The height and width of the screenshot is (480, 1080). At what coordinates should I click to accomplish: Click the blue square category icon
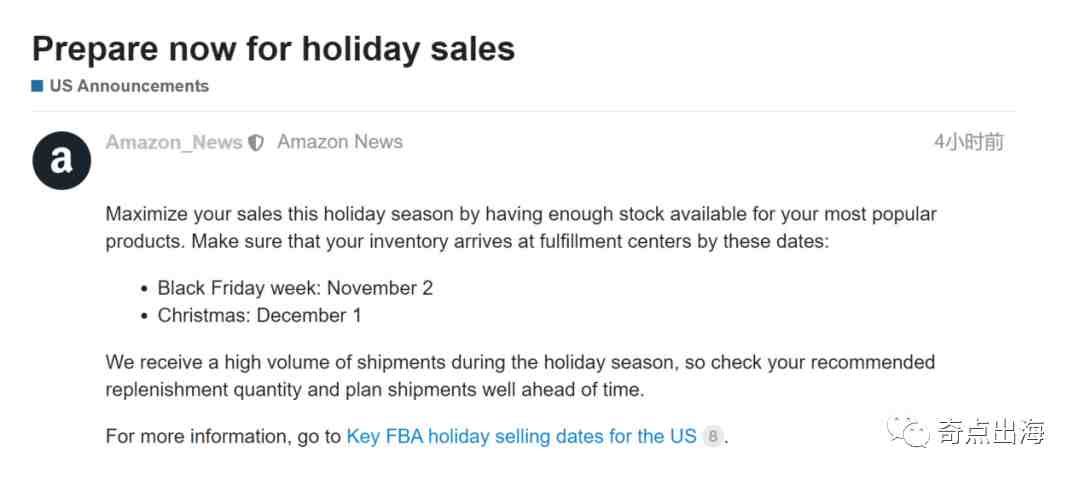(37, 86)
